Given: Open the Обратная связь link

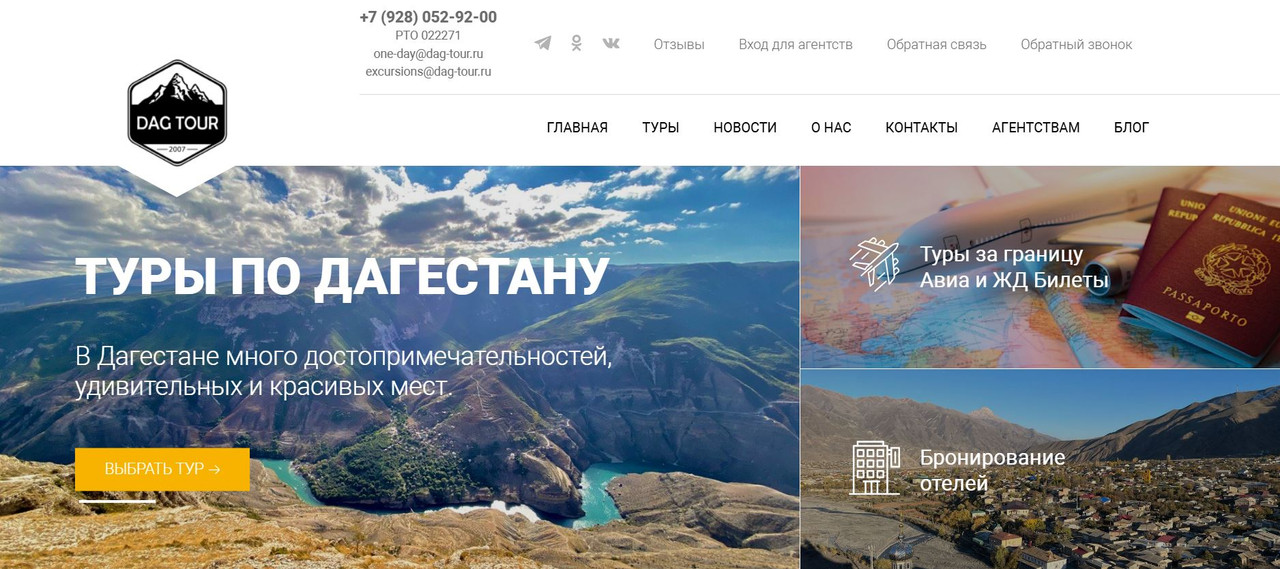Looking at the screenshot, I should click(x=937, y=44).
